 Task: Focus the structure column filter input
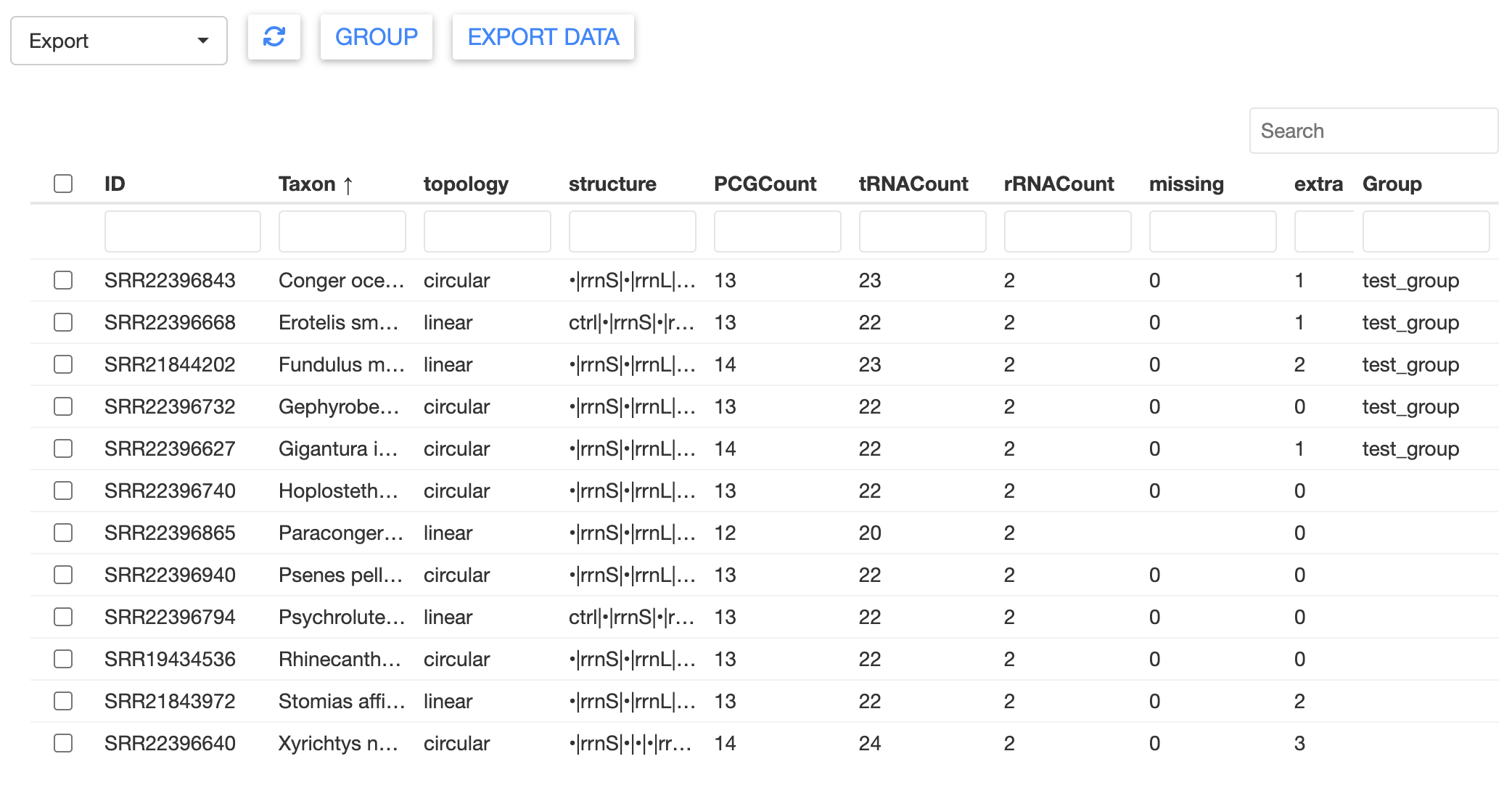pos(633,231)
